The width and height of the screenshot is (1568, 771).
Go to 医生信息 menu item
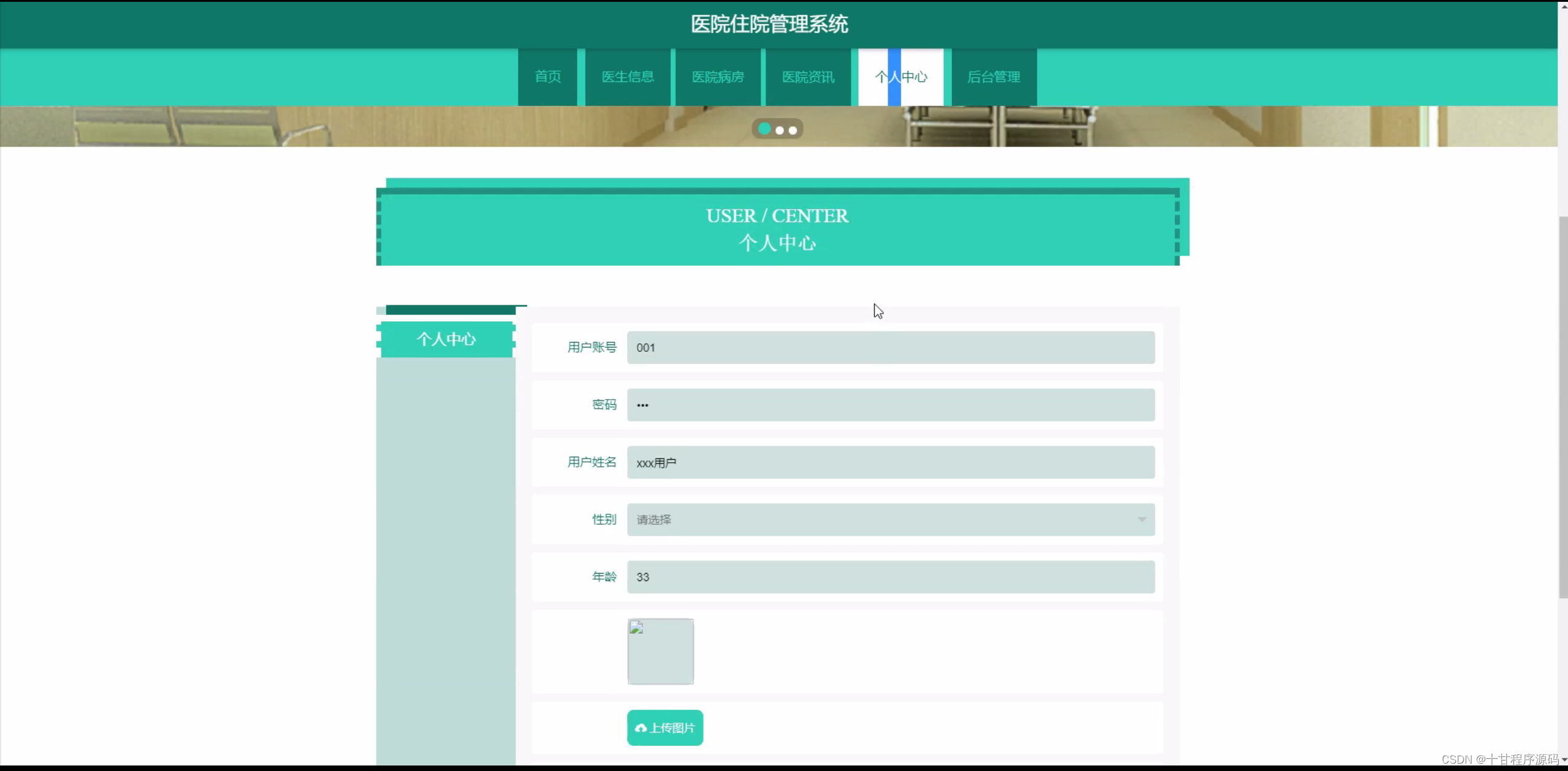click(x=627, y=77)
